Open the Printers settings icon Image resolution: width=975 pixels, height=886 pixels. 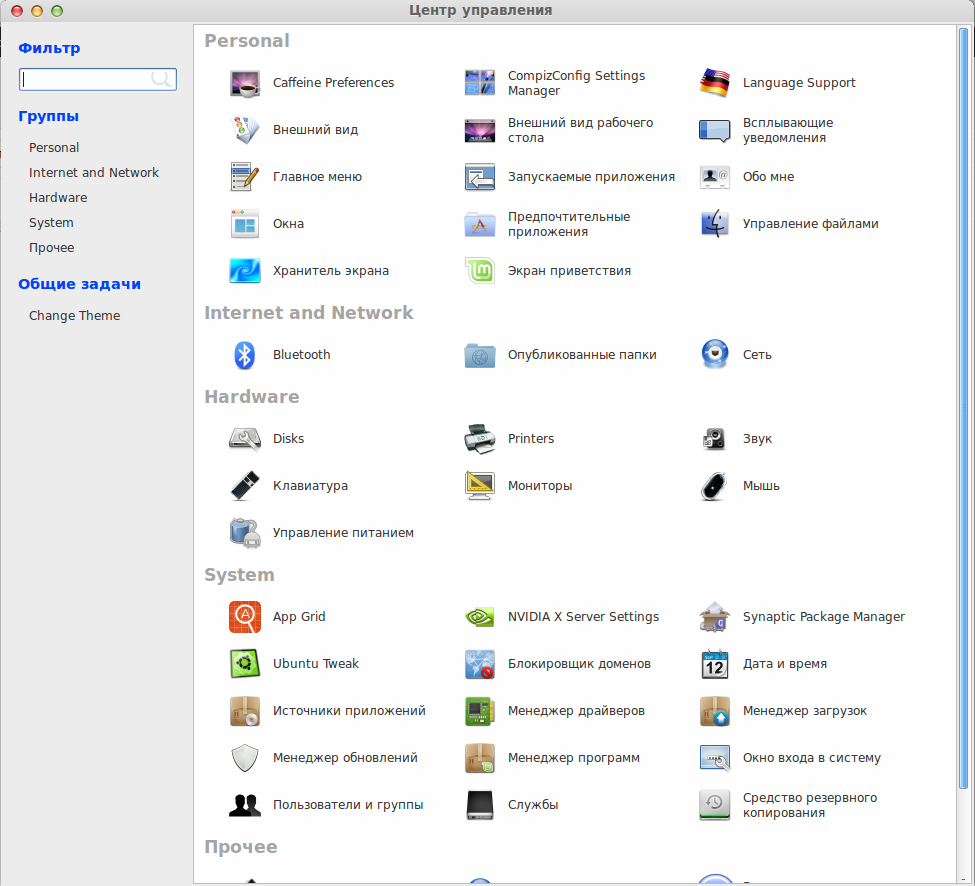[479, 439]
